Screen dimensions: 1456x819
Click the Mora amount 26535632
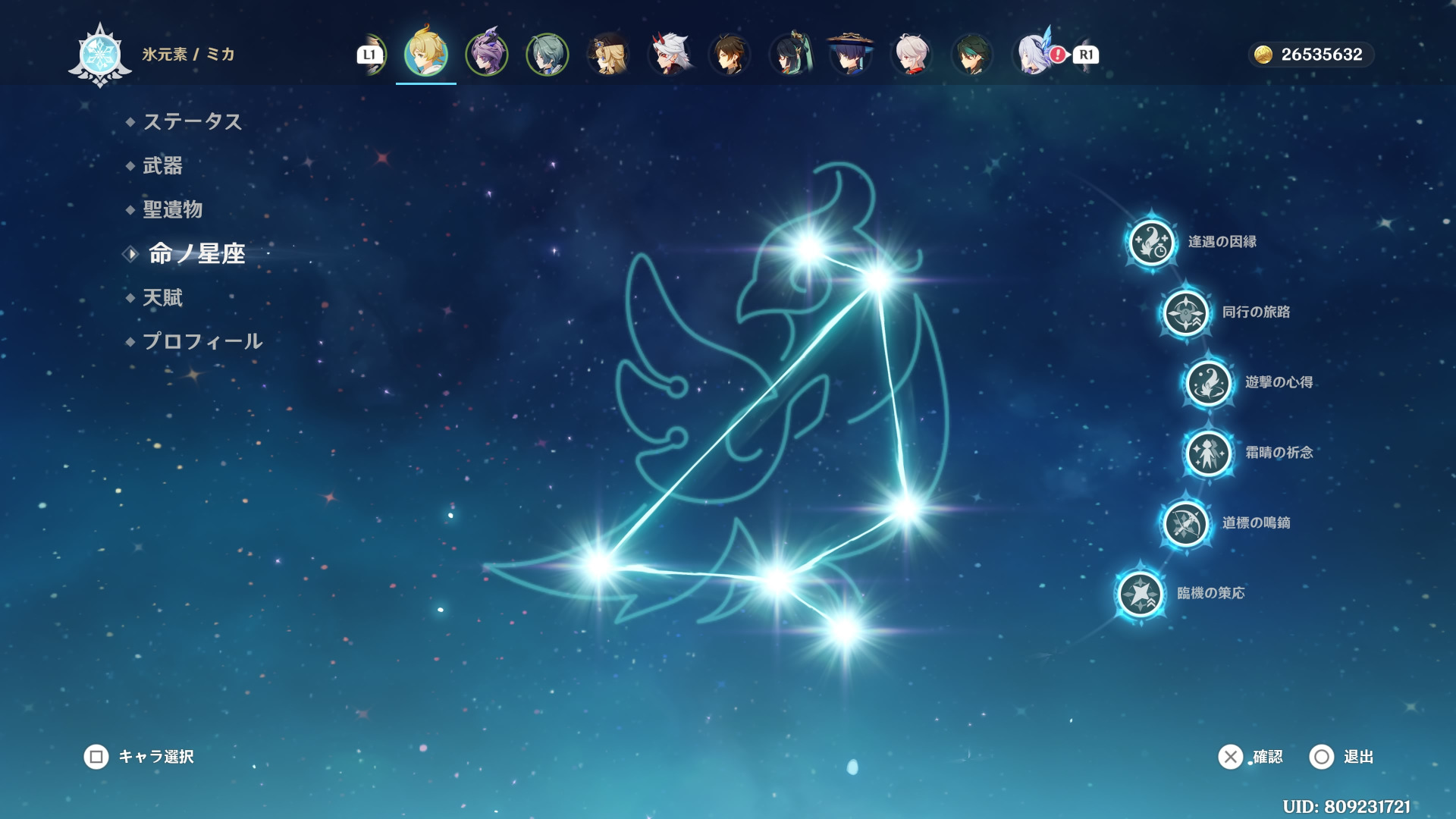pyautogui.click(x=1322, y=55)
